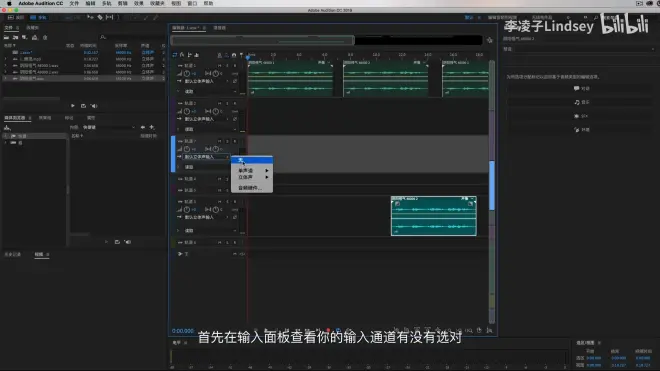The image size is (660, 371).
Task: Click the insert into multitrack icon in Files panel
Action: (35, 37)
